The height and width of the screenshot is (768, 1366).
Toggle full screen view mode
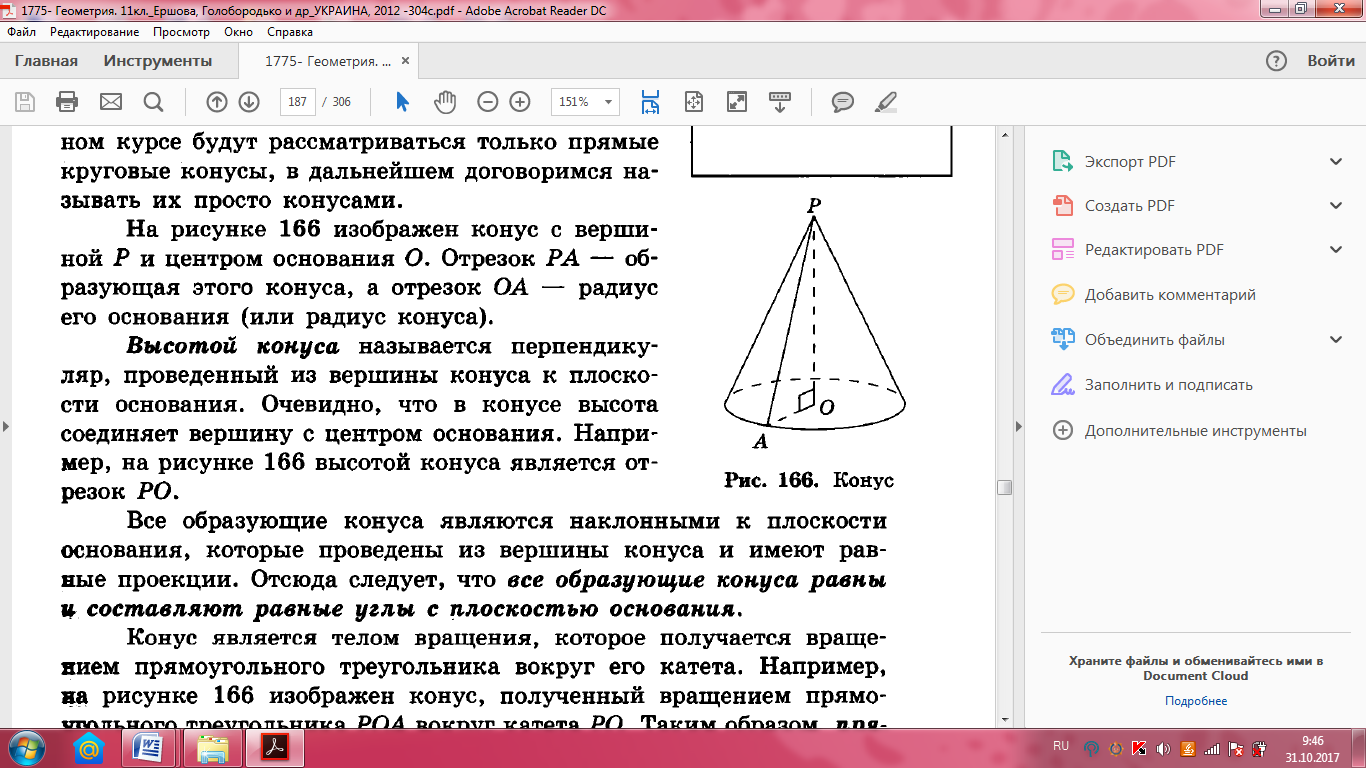pyautogui.click(x=737, y=101)
